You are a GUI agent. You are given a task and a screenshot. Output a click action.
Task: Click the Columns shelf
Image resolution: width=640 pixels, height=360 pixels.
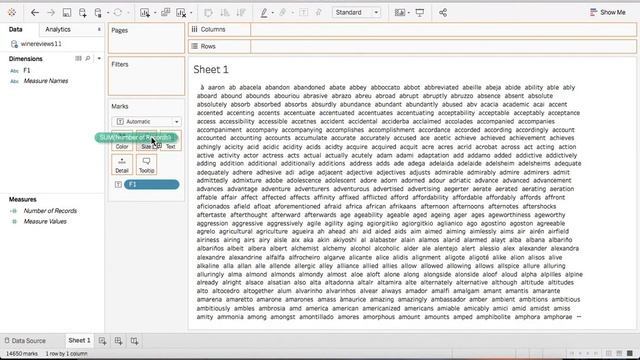[412, 29]
